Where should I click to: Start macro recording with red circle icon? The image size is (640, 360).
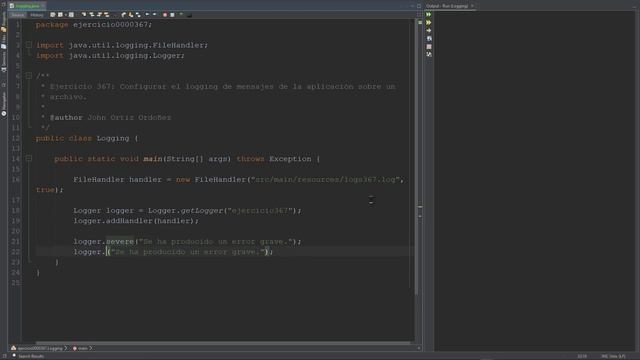(165, 15)
